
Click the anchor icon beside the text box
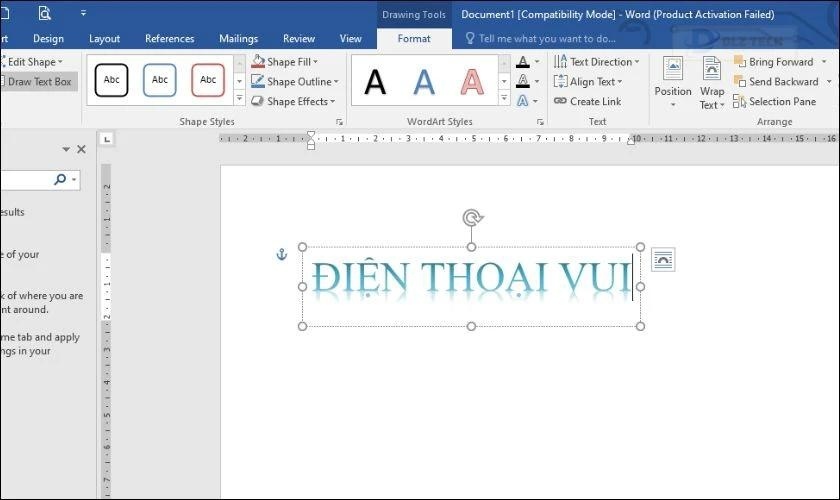coord(282,254)
